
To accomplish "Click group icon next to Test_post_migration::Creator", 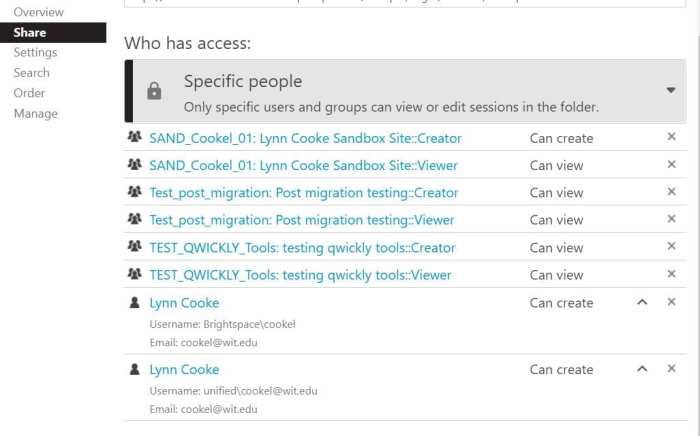I will click(x=134, y=192).
